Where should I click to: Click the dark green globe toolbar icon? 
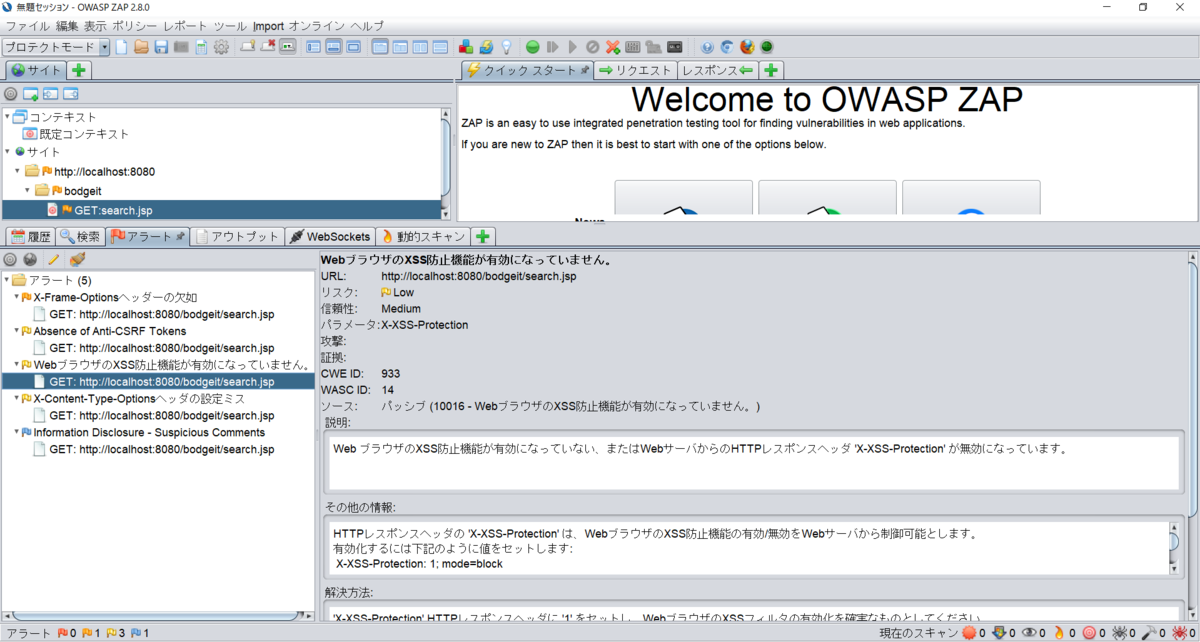click(x=767, y=47)
